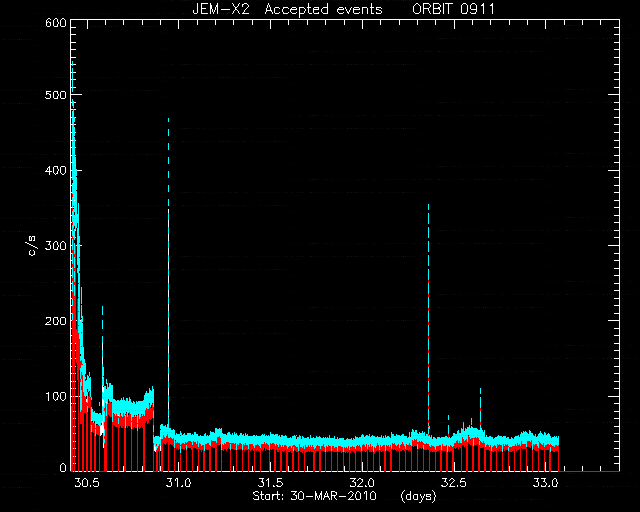Click the plot title JEM-X2 Accepted events

[x=287, y=9]
